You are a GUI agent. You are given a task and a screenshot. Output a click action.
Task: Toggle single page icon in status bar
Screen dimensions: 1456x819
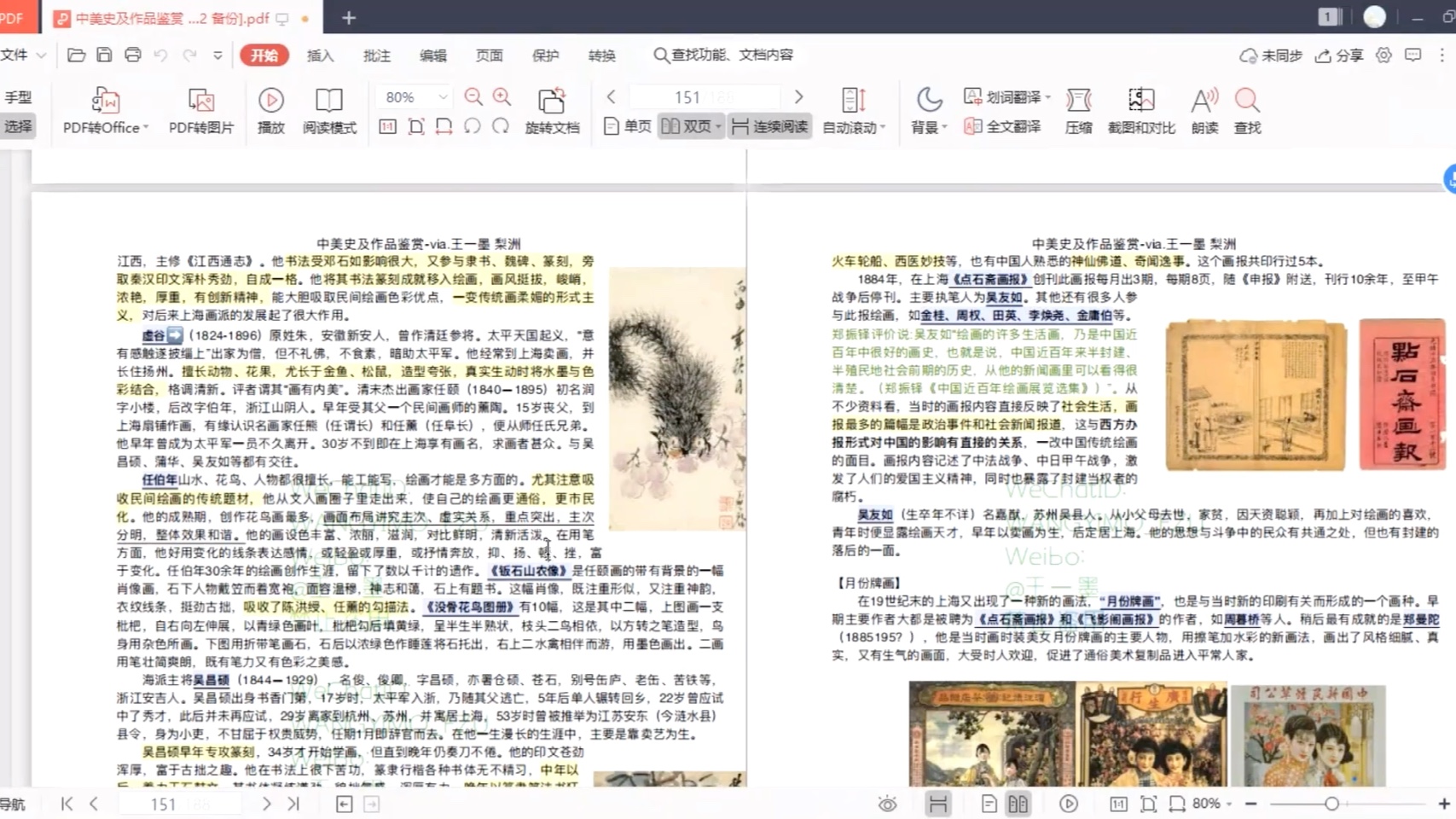989,804
